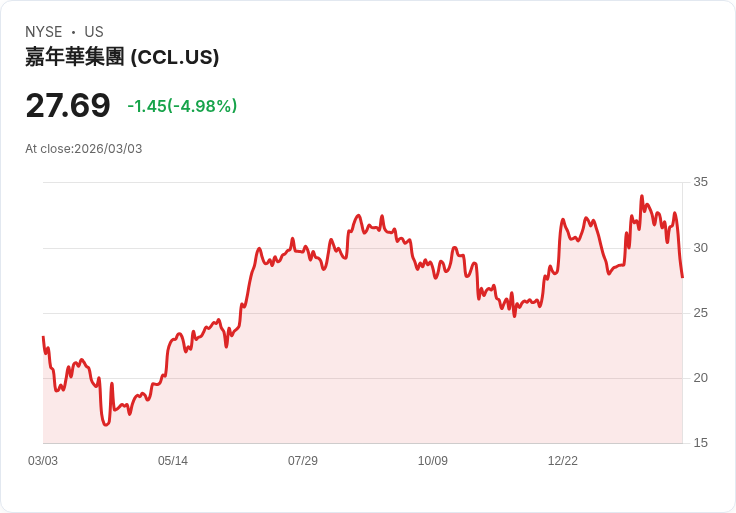Click the chart line's starting point

(43, 337)
